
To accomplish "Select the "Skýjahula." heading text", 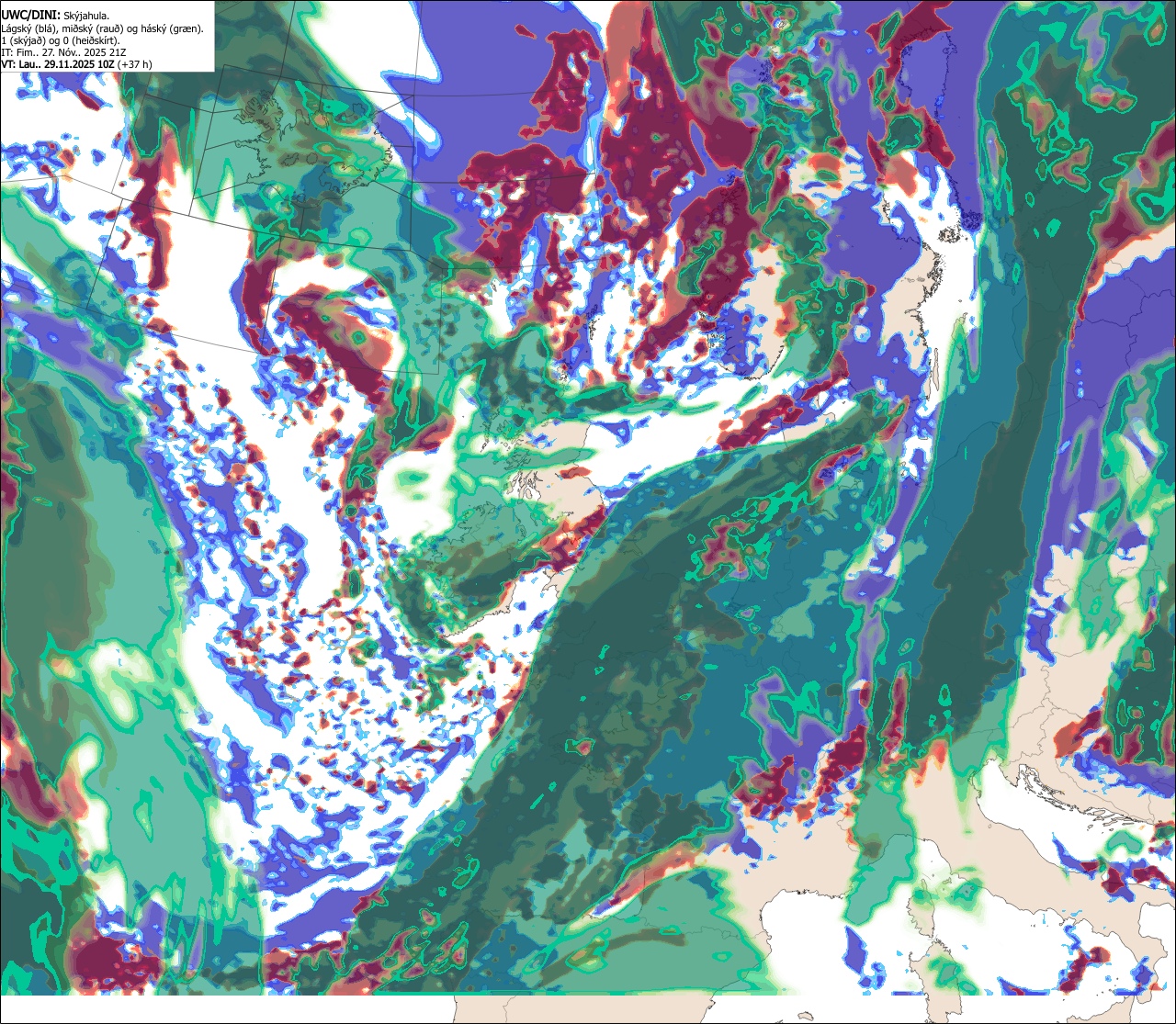I will (x=86, y=15).
